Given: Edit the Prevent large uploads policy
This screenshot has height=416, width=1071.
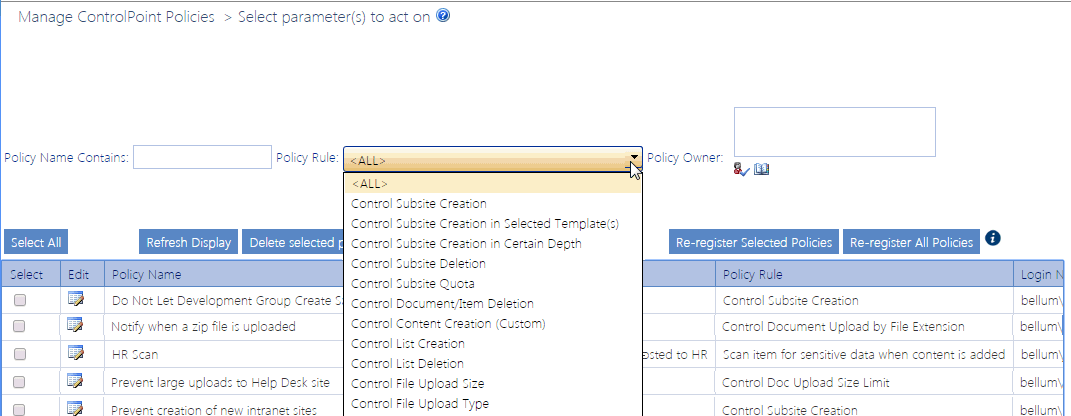Looking at the screenshot, I should pyautogui.click(x=76, y=380).
